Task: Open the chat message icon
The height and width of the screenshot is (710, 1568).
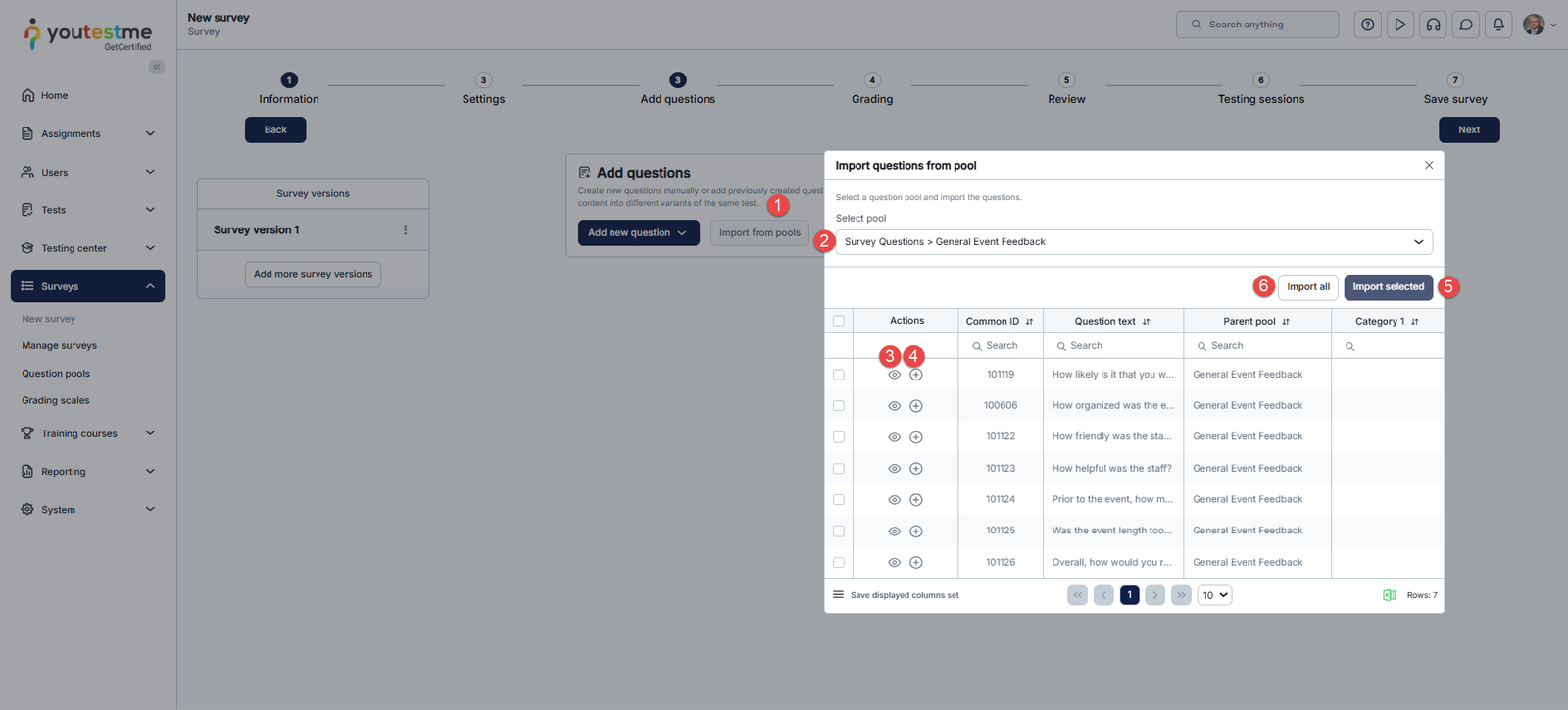Action: click(1466, 25)
